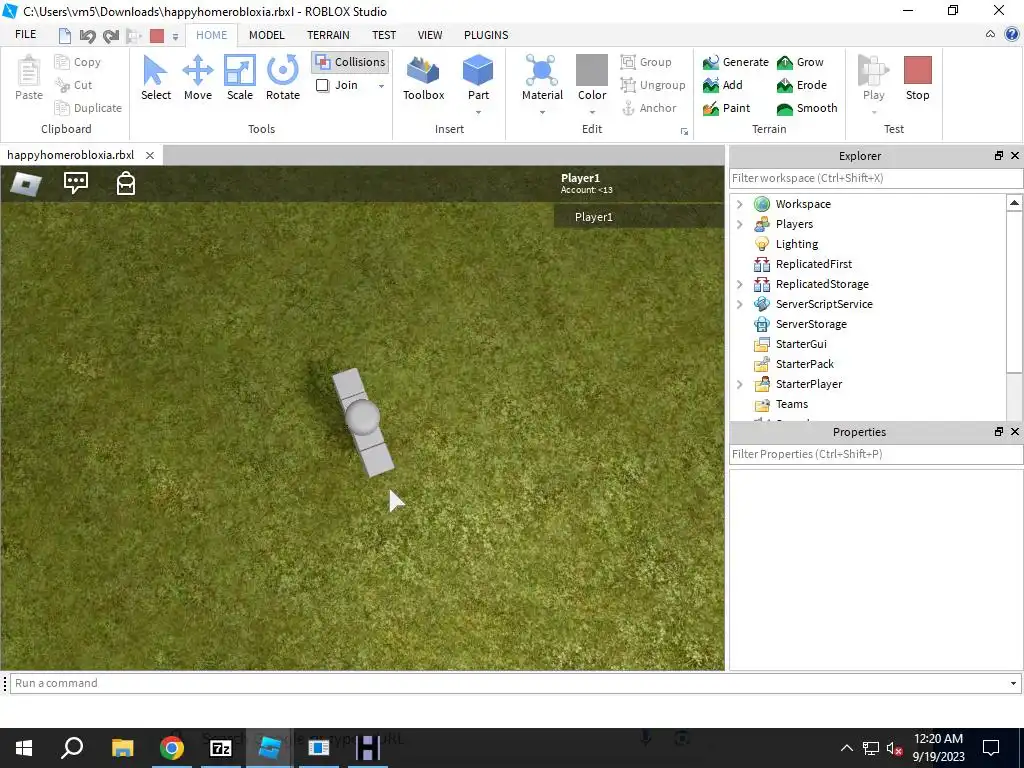Click the Copy button
The width and height of the screenshot is (1024, 768).
point(78,62)
